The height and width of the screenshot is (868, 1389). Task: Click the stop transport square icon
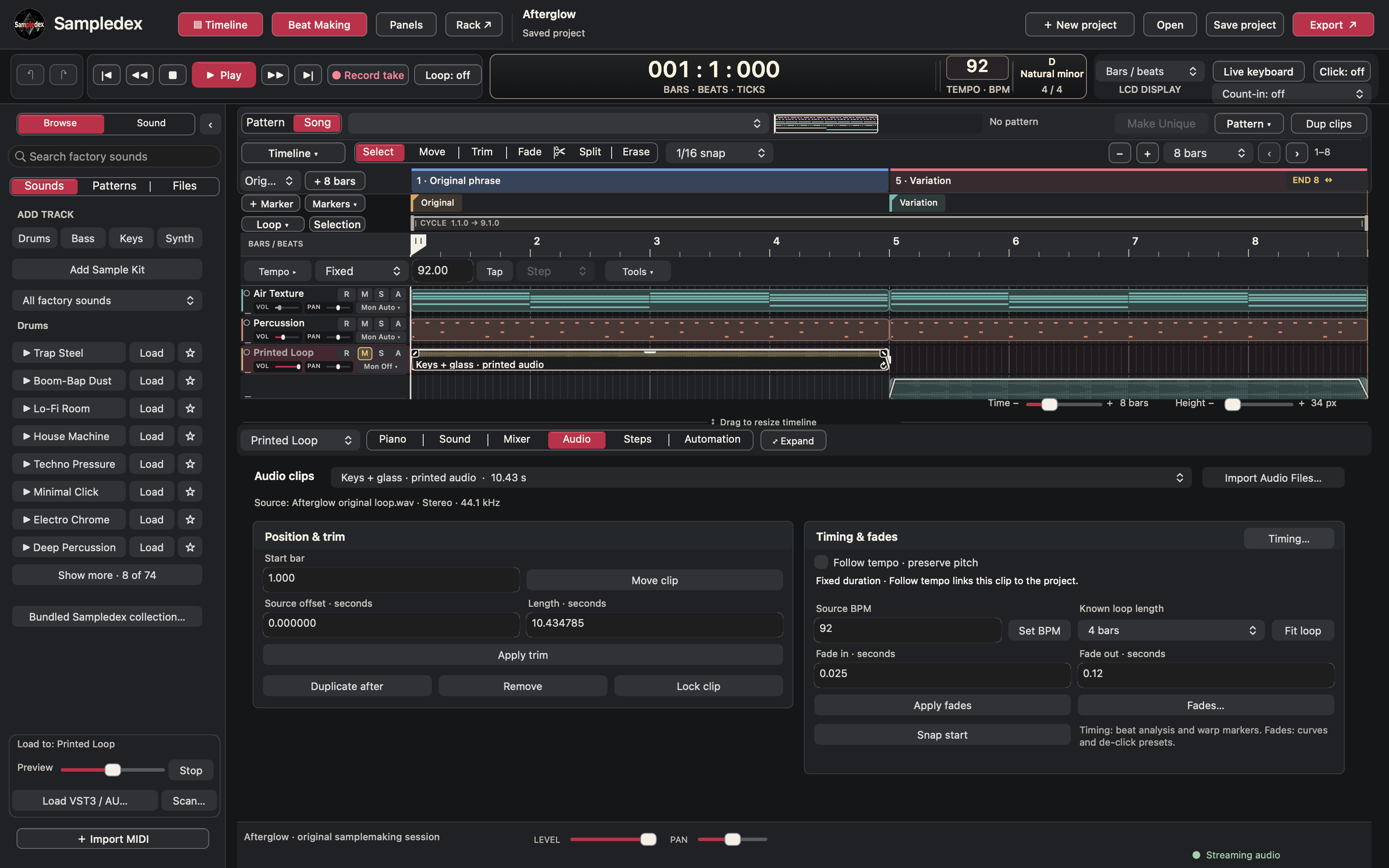pos(173,75)
